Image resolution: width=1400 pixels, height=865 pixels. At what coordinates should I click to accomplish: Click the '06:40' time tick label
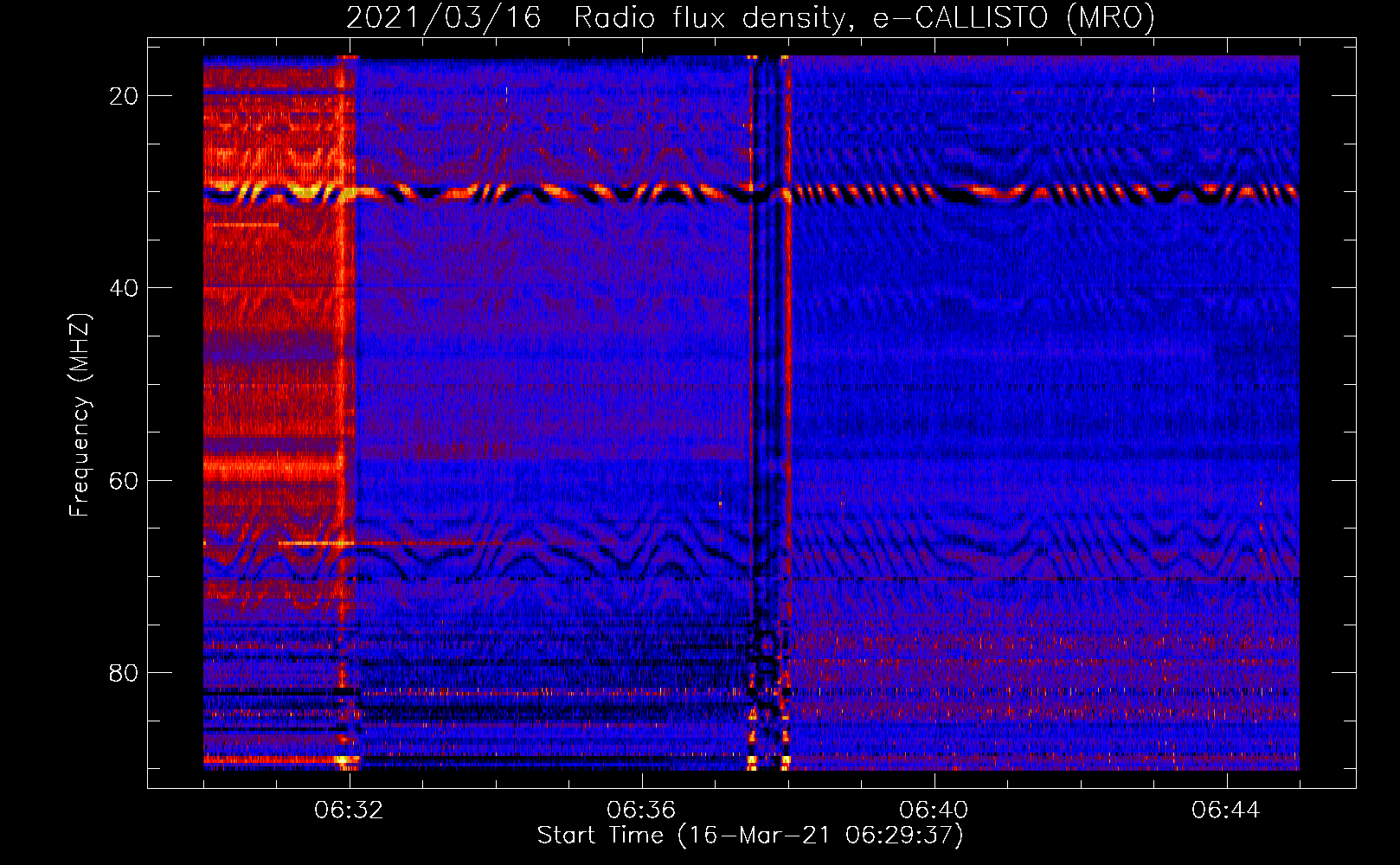pos(934,810)
